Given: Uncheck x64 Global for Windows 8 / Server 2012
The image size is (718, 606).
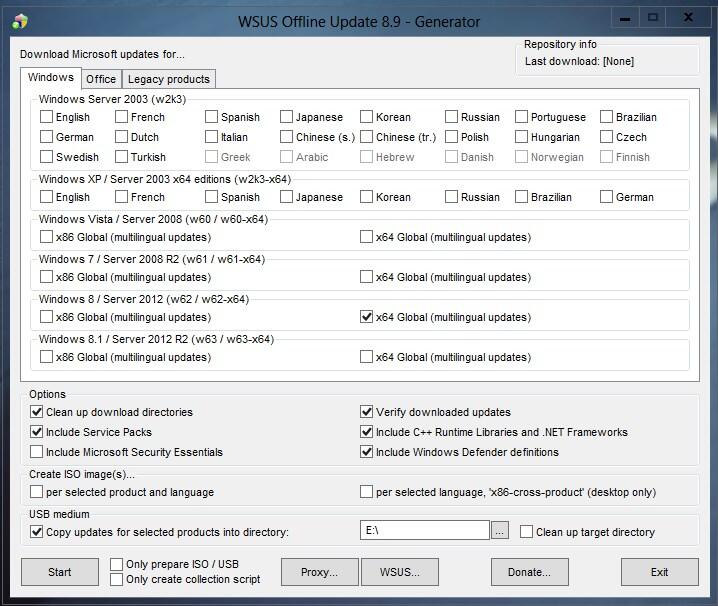Looking at the screenshot, I should pos(366,317).
